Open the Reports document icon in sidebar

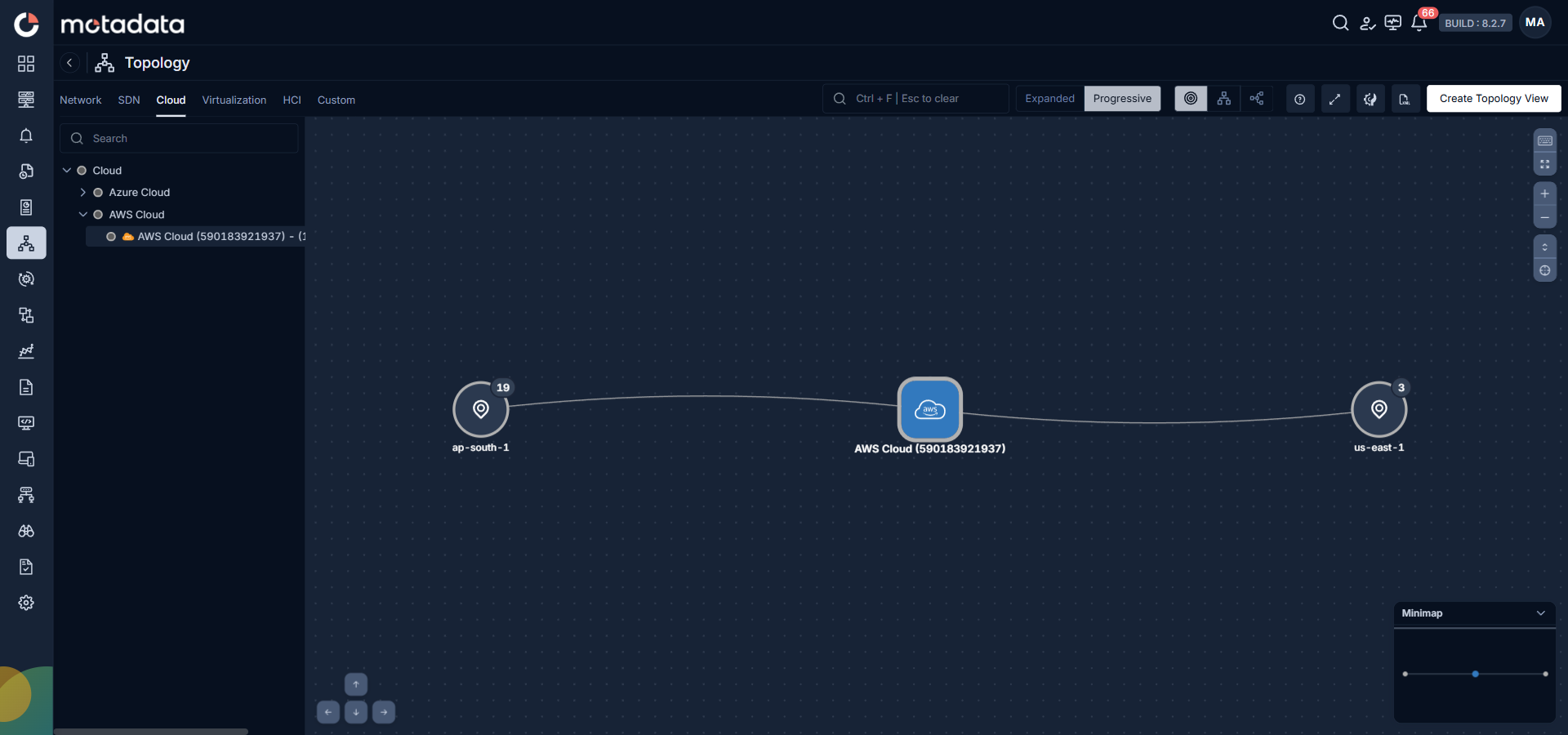point(26,387)
